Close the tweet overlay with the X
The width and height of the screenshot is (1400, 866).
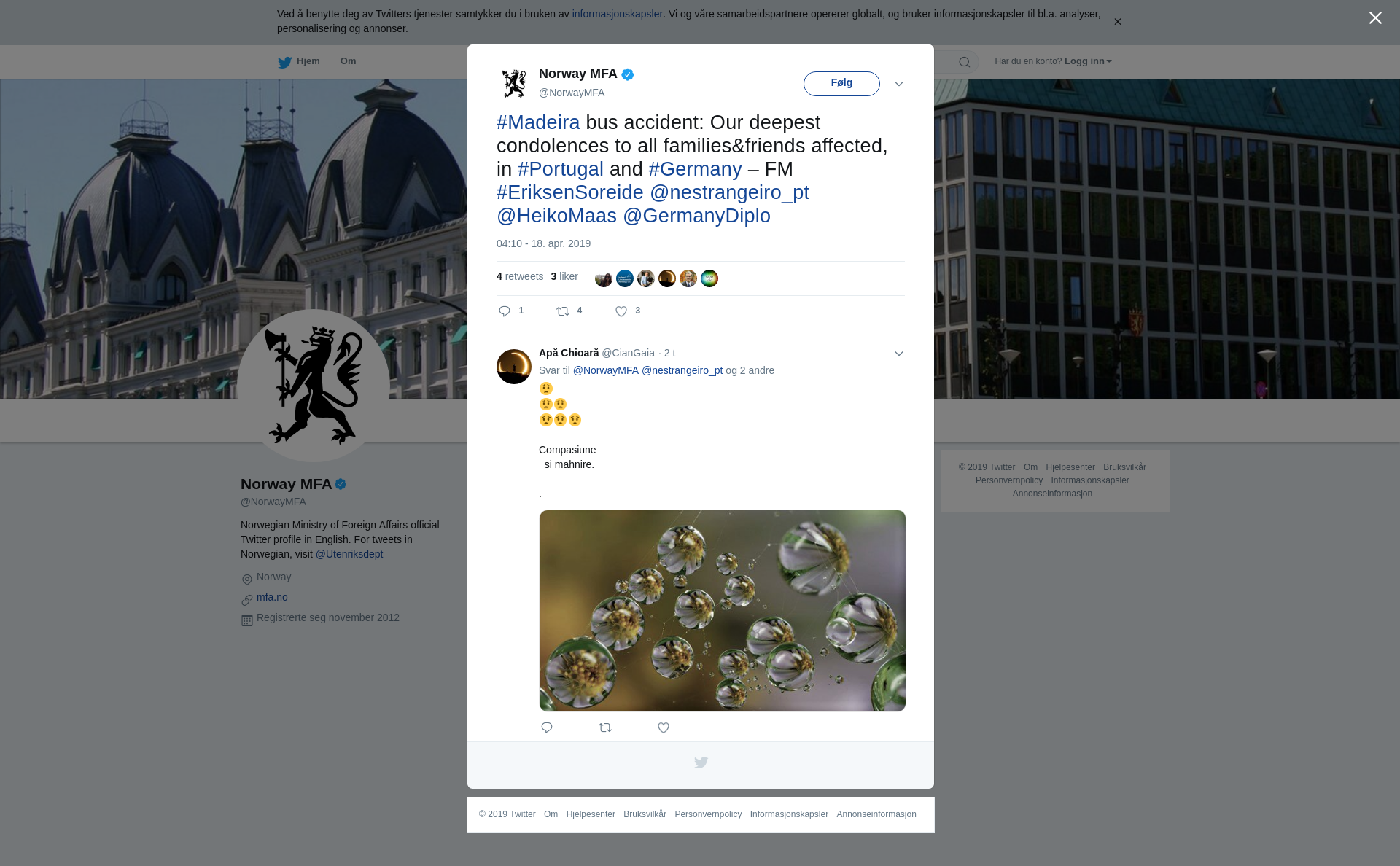coord(1375,18)
